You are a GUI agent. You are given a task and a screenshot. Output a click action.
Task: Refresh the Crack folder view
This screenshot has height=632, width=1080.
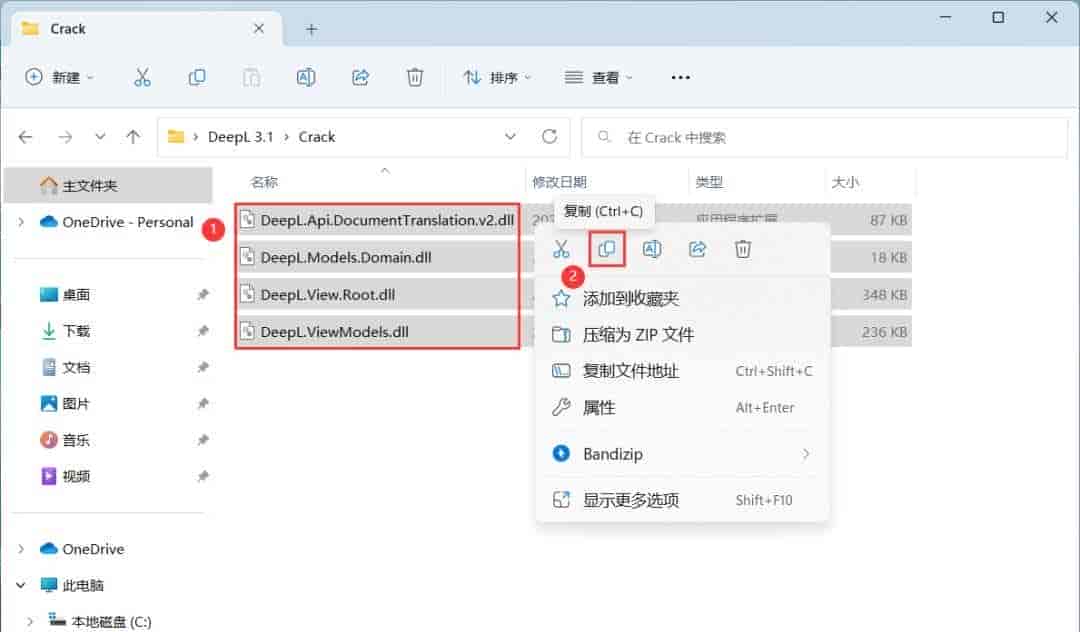pos(549,136)
